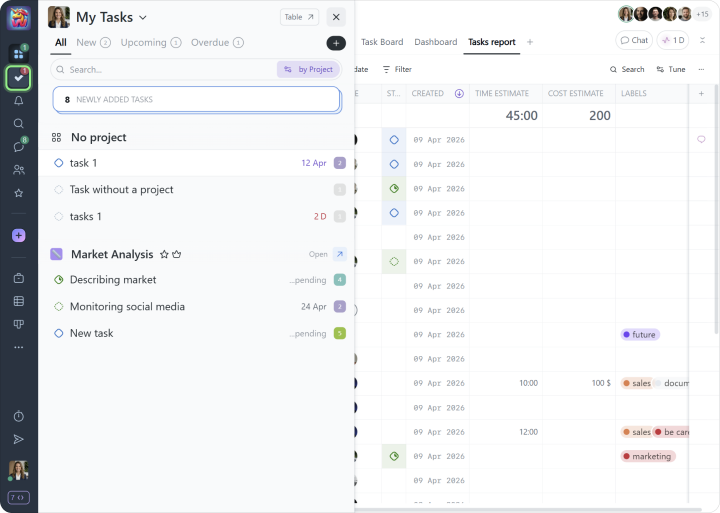Switch to the Dashboard tab

click(435, 42)
